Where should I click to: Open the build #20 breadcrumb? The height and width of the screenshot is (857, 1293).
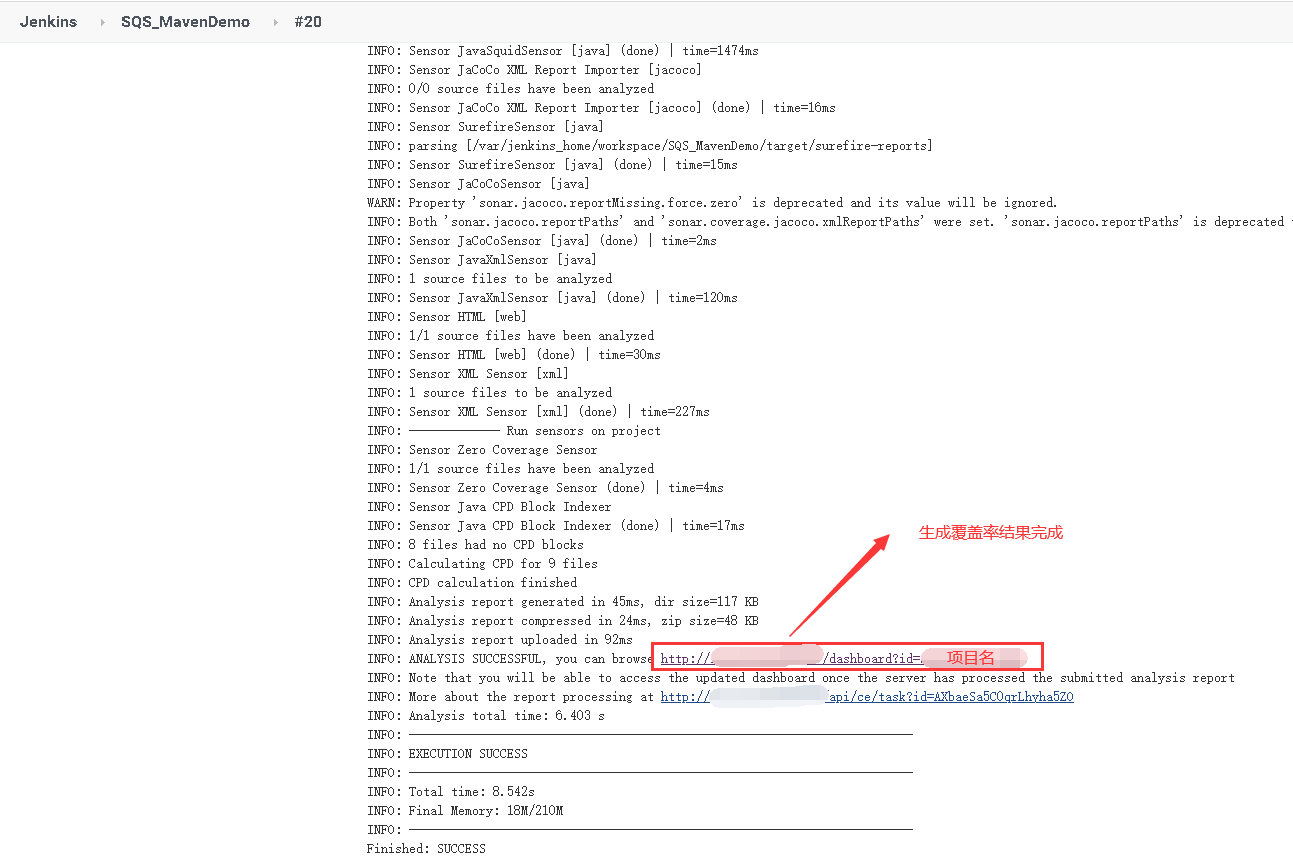[x=308, y=22]
